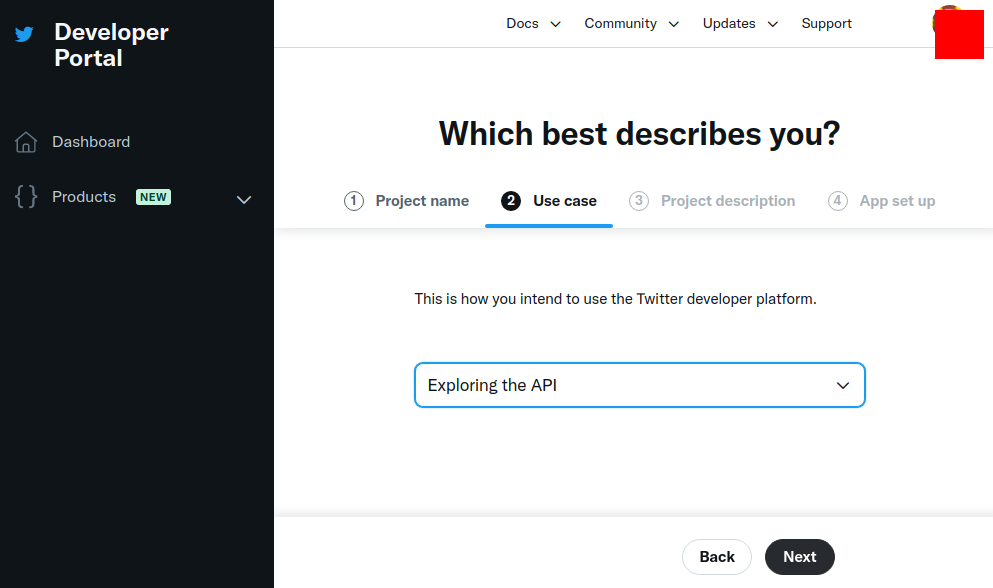Click the 'This is how you intend' description text

coord(616,298)
